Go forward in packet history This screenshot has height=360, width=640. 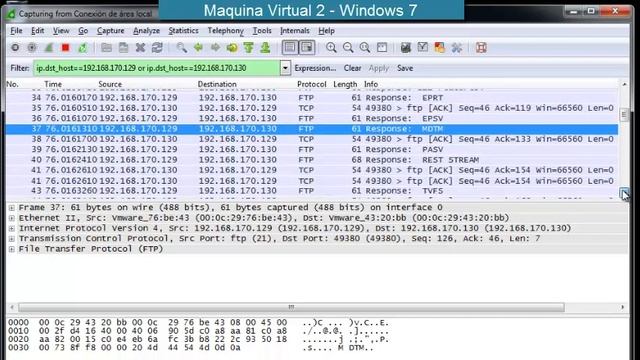pos(215,48)
